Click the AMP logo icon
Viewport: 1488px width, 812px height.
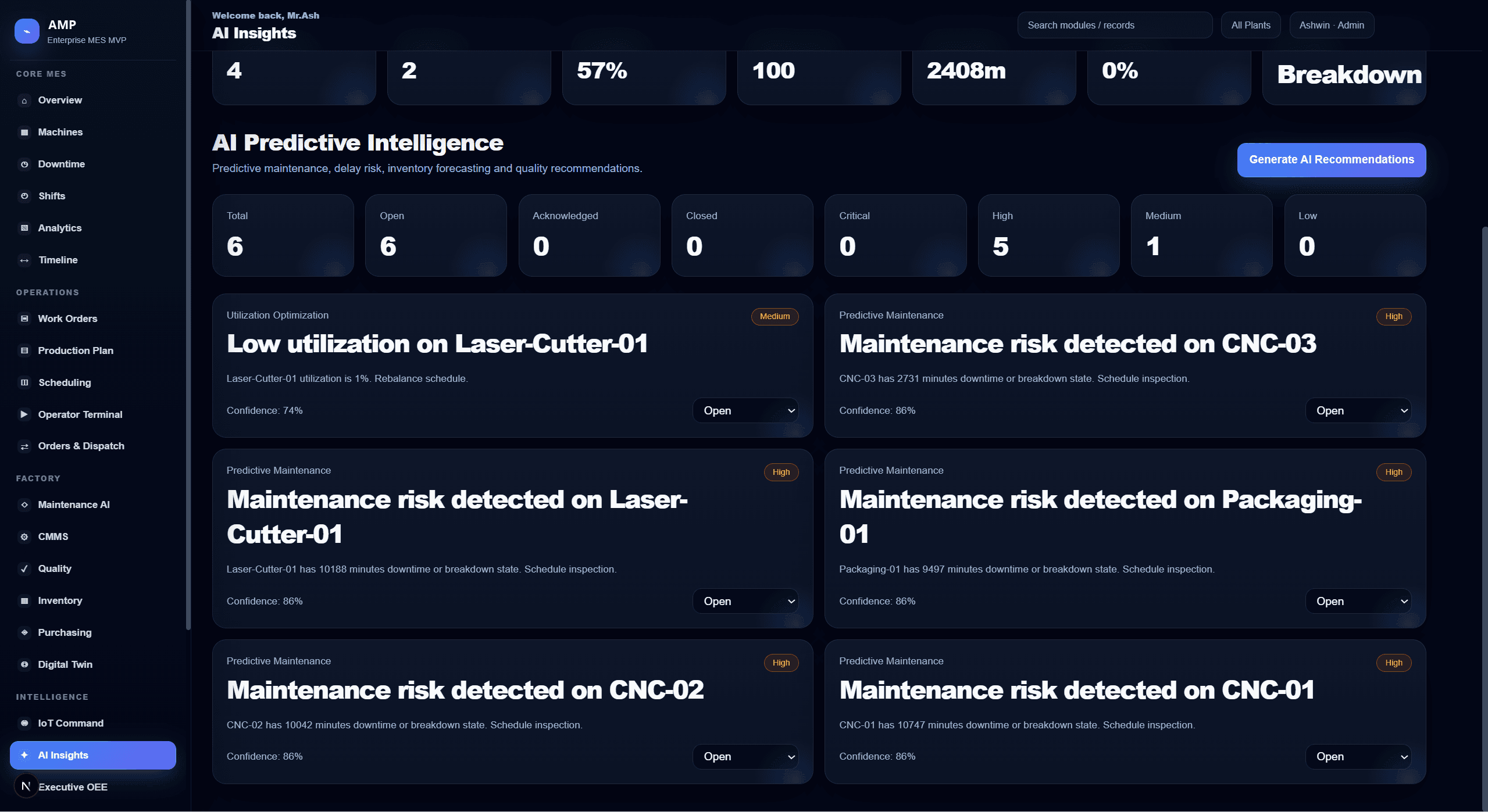click(27, 31)
